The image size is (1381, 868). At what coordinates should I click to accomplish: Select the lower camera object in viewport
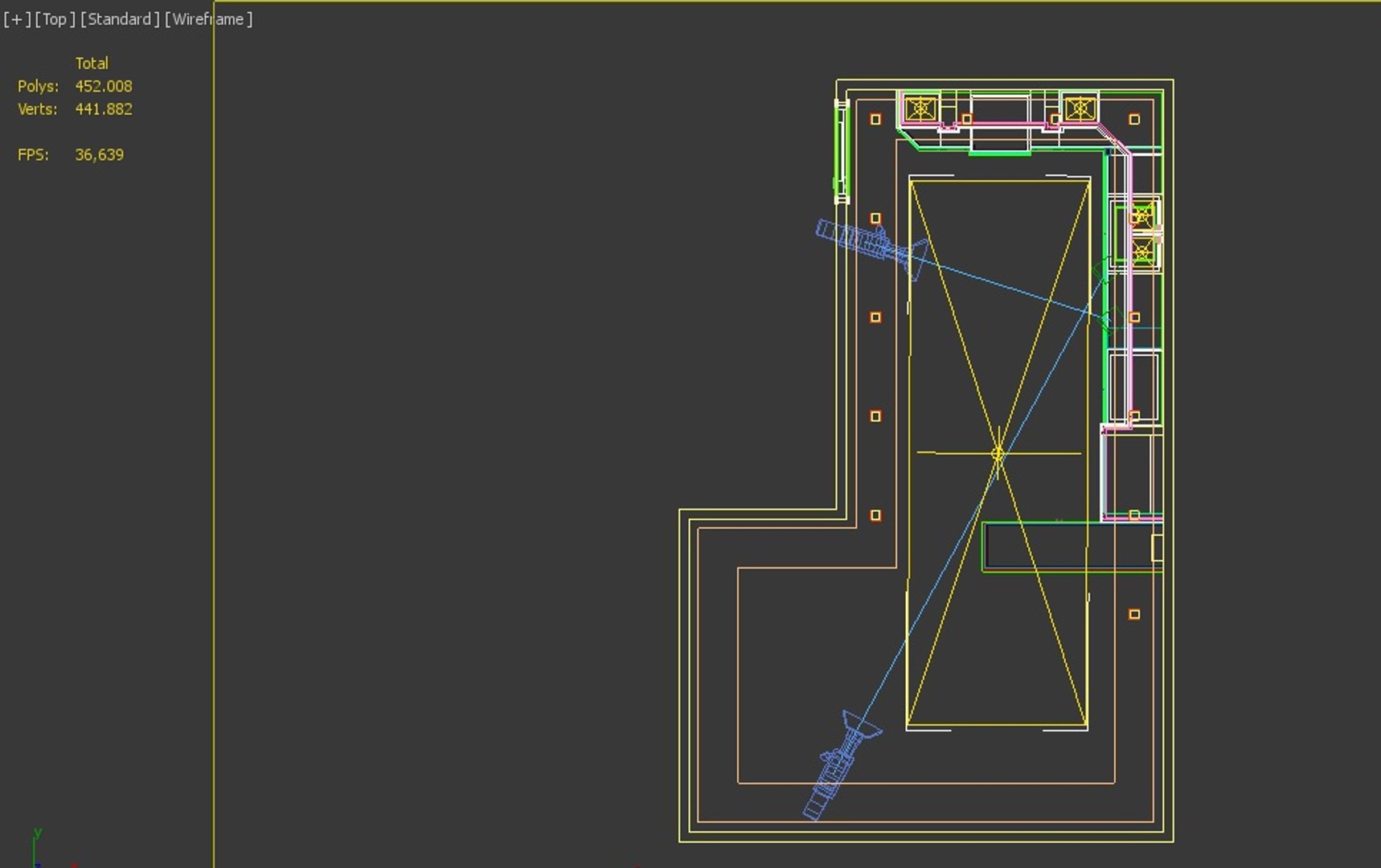(841, 765)
